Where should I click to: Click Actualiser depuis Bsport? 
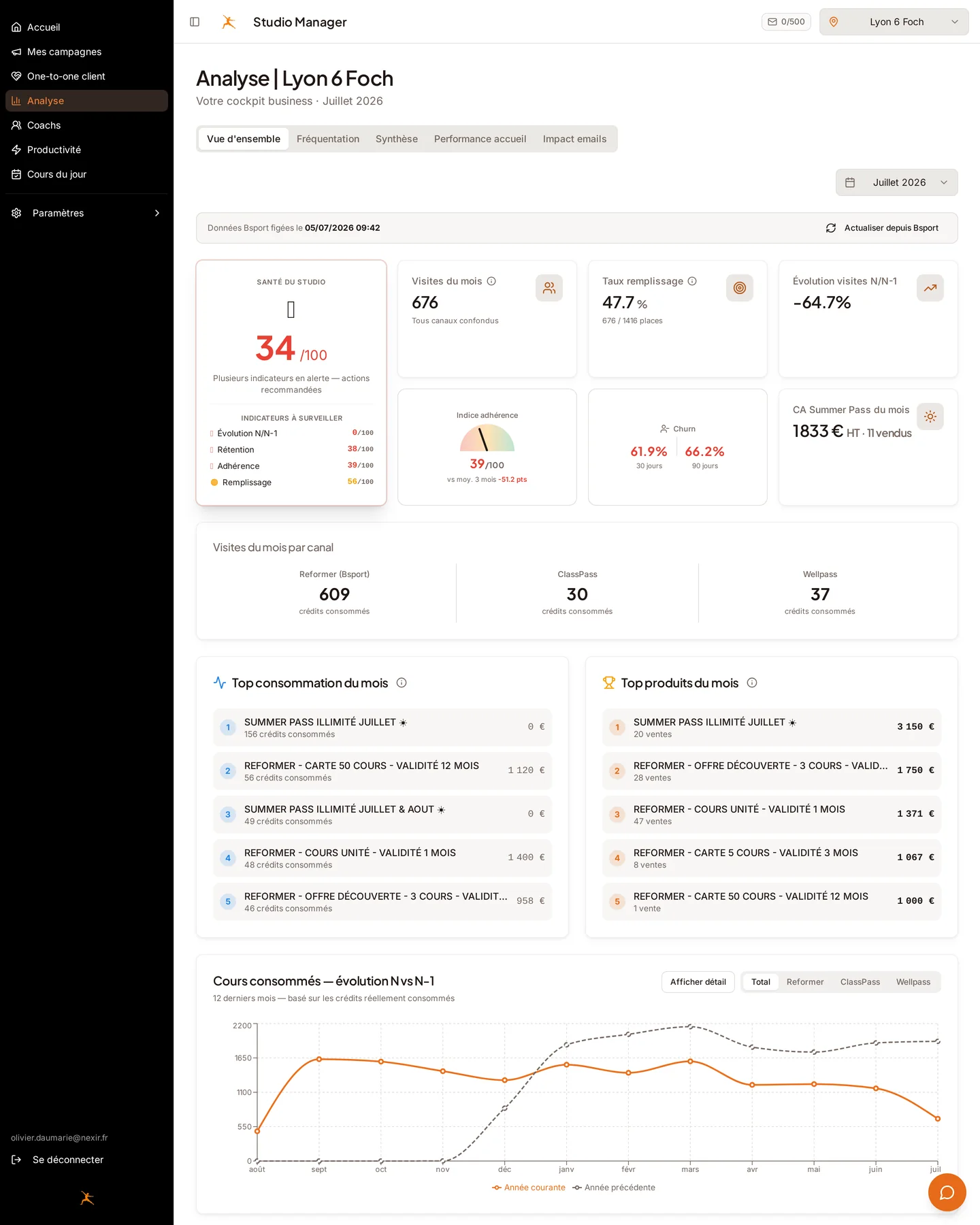(x=882, y=228)
